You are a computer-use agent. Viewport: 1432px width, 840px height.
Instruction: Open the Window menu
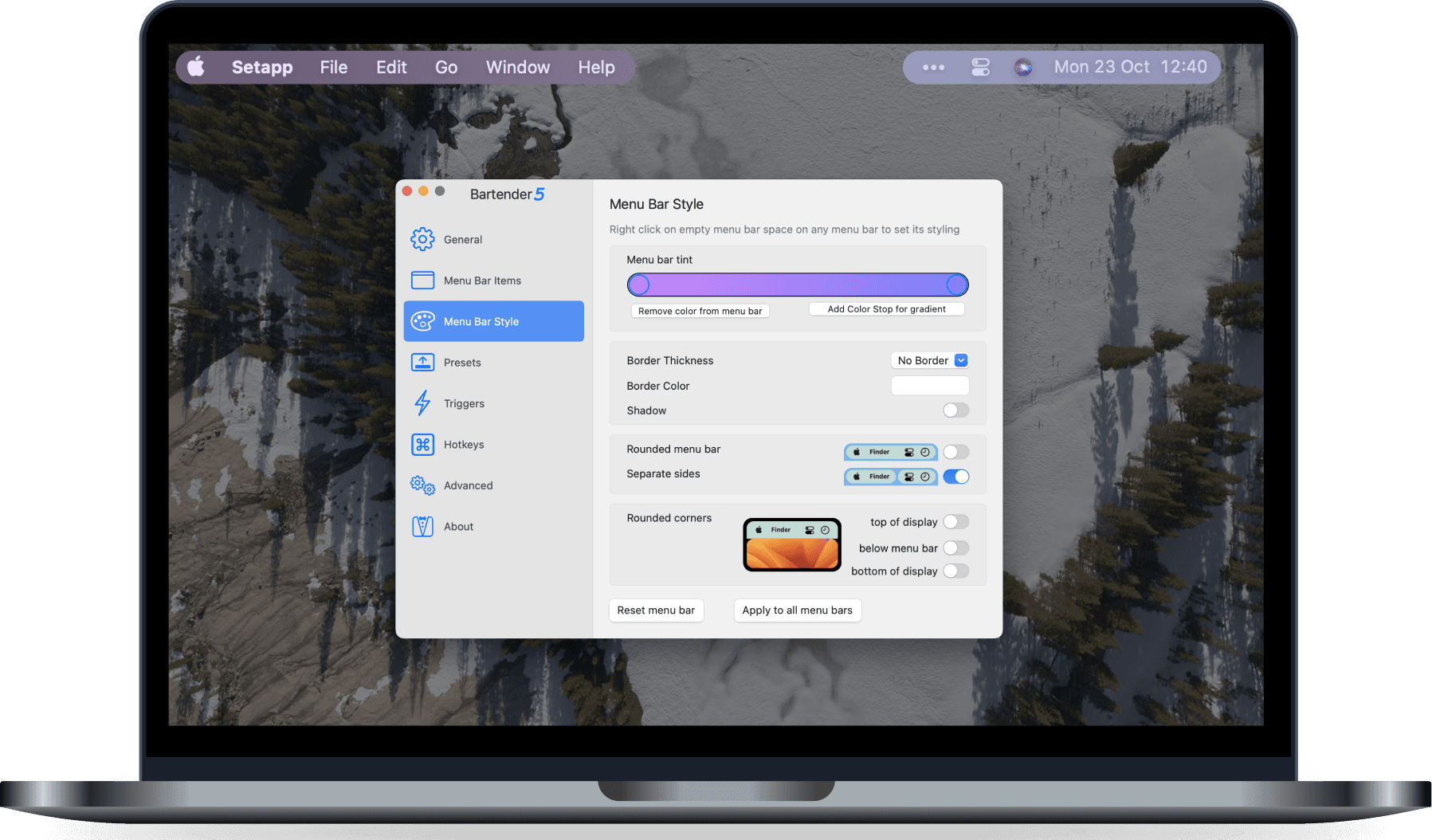[x=518, y=68]
